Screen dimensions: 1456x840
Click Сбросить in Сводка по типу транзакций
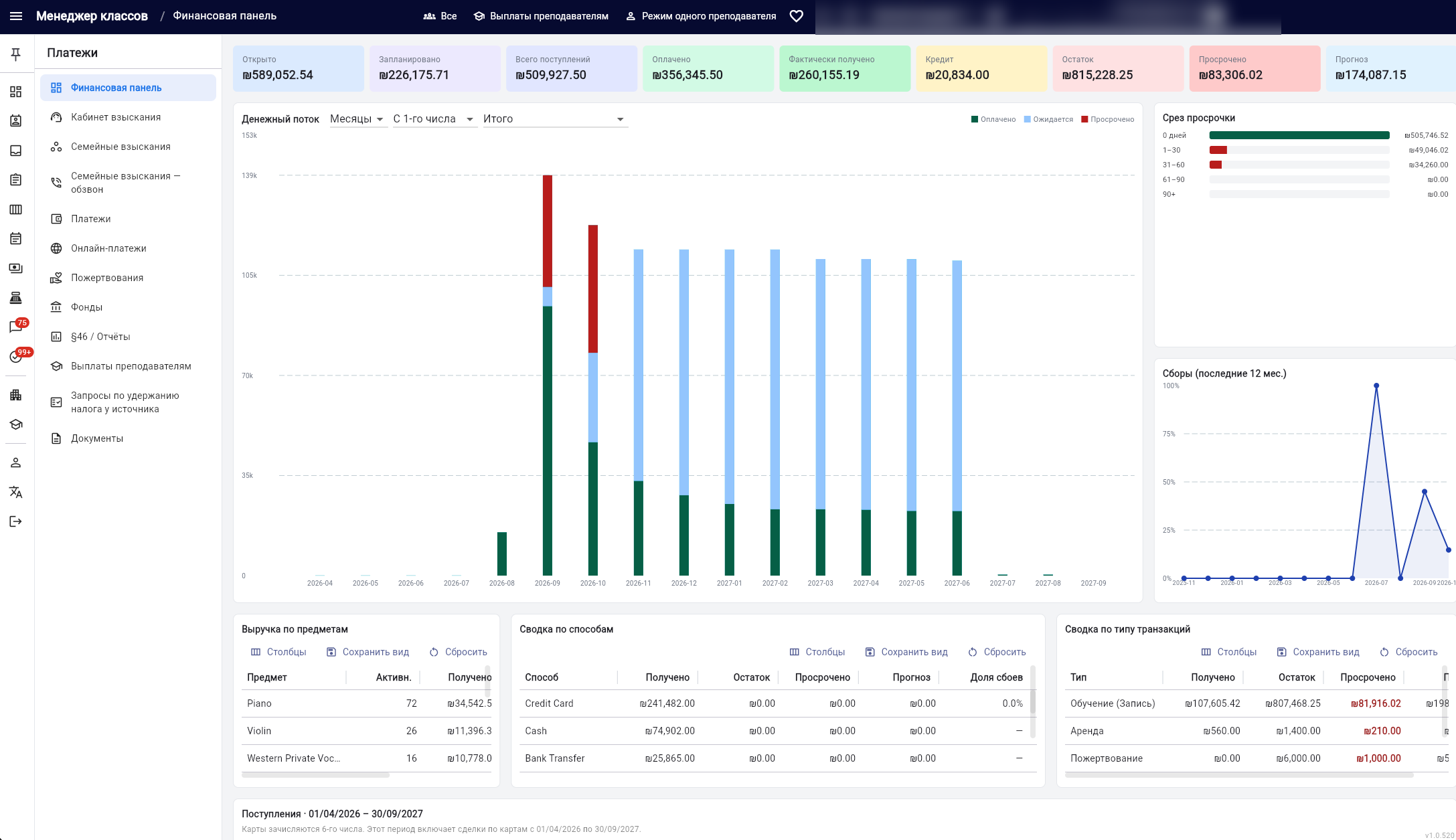click(x=1408, y=652)
